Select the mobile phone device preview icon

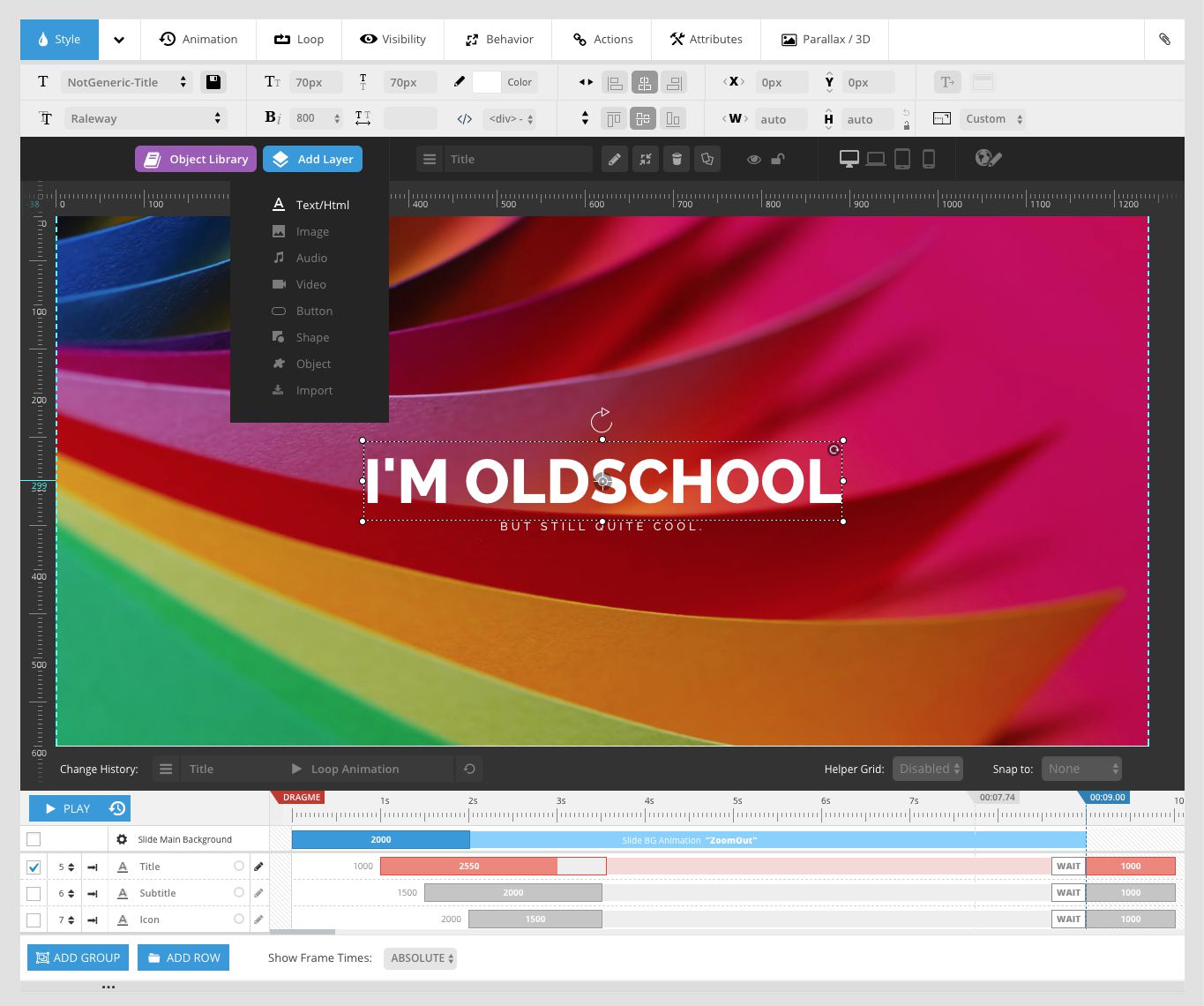point(929,159)
